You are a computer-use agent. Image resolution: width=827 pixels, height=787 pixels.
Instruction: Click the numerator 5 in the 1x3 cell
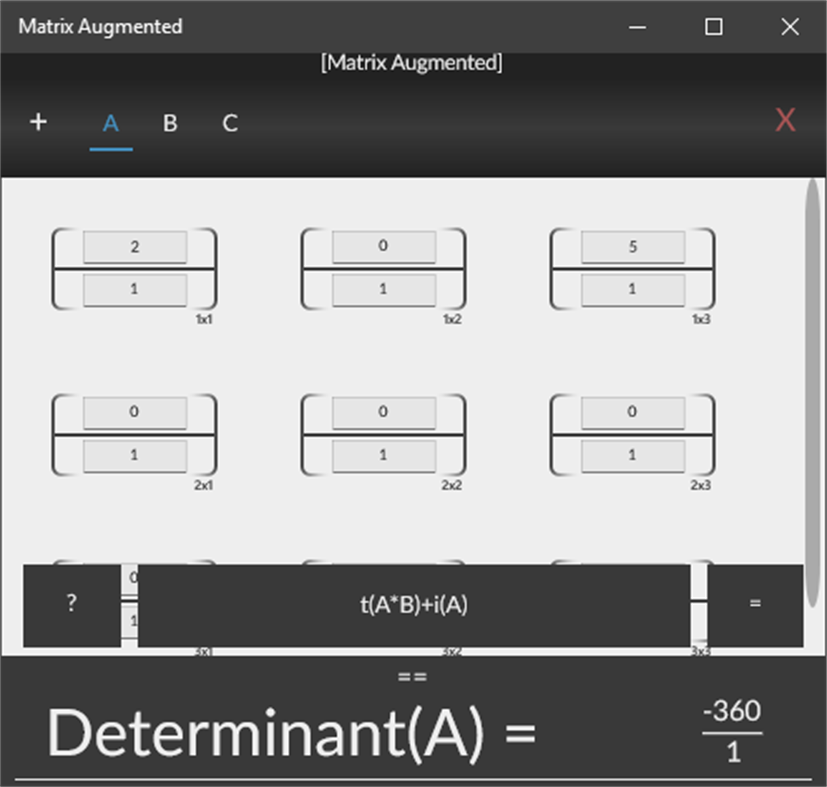click(631, 246)
